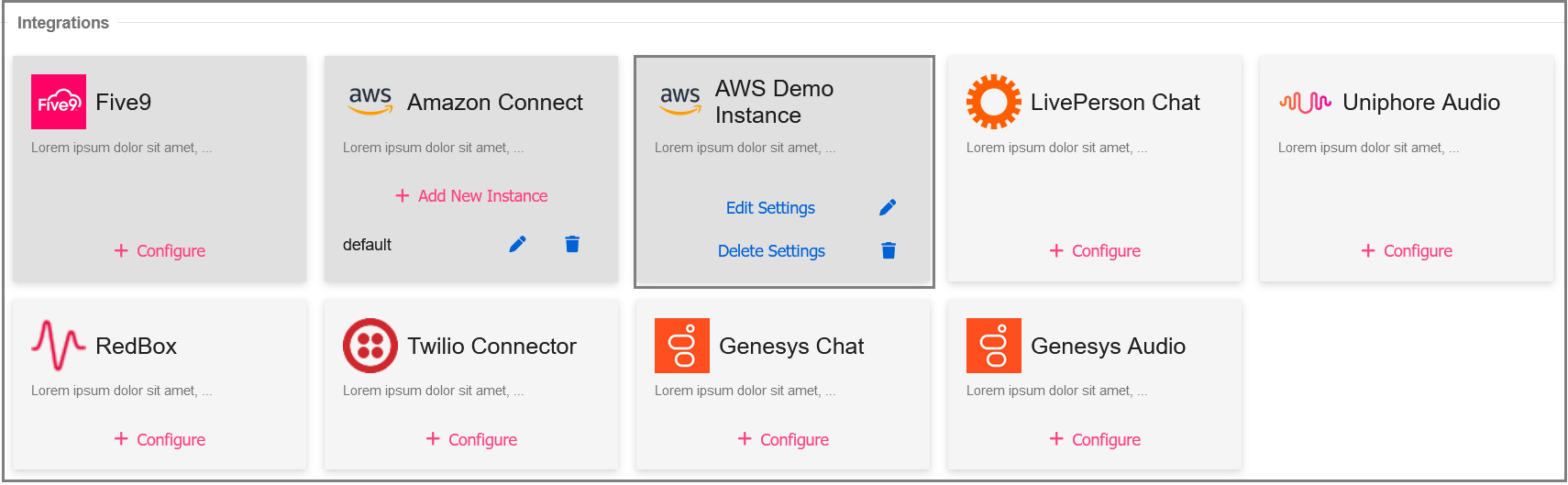Image resolution: width=1568 pixels, height=485 pixels.
Task: Click the RedBox card title
Action: 137,346
